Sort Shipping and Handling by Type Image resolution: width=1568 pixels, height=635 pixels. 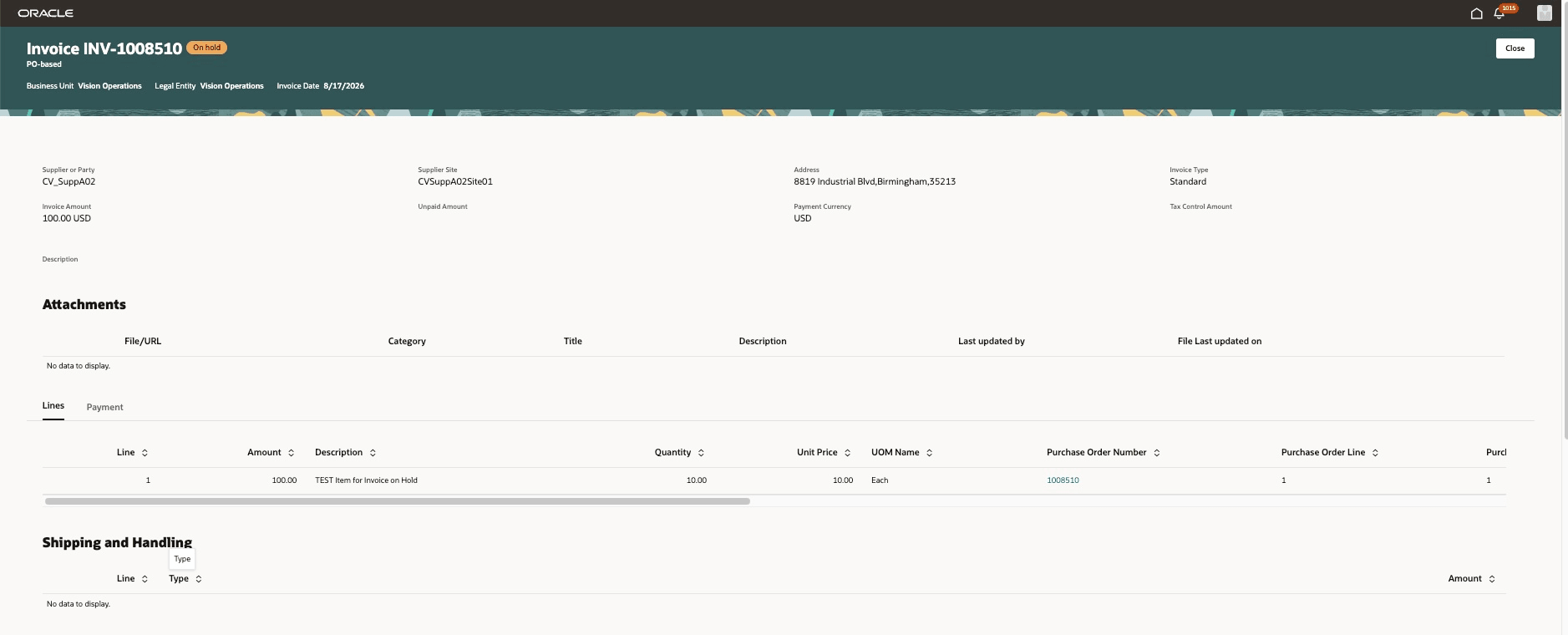coord(198,579)
